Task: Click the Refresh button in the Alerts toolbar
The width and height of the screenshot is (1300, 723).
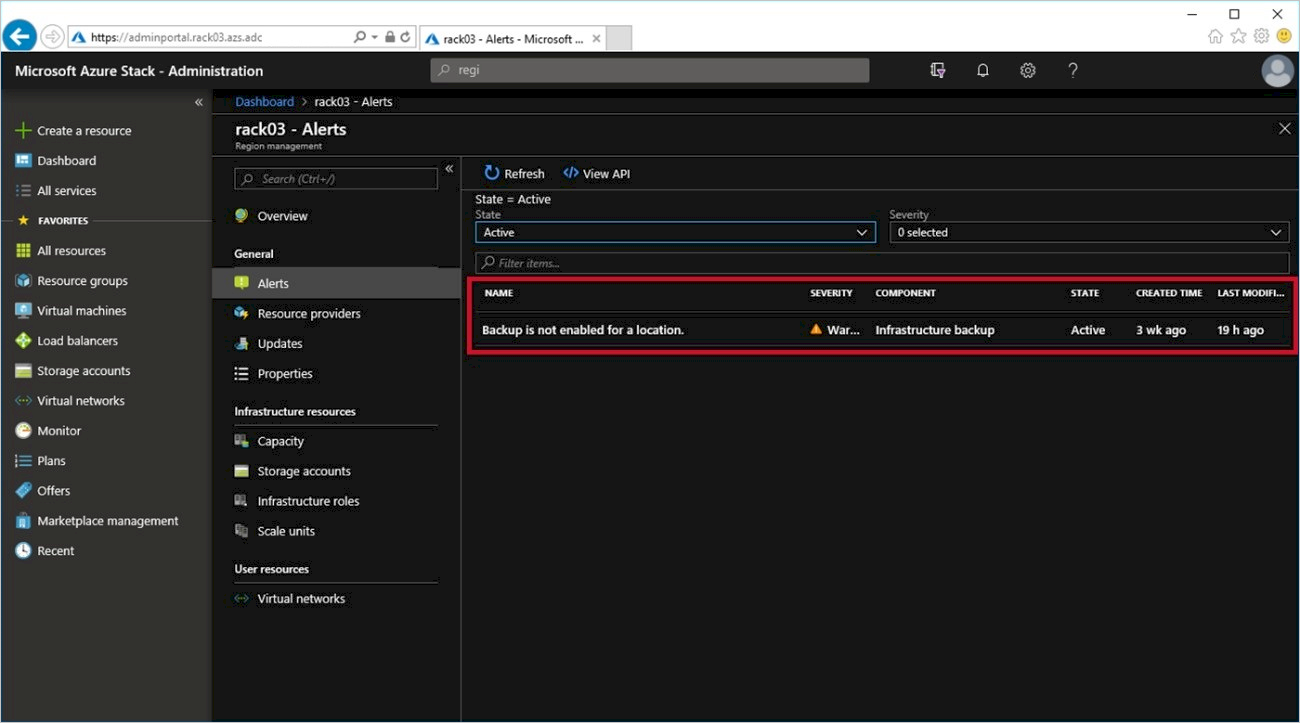Action: [515, 174]
